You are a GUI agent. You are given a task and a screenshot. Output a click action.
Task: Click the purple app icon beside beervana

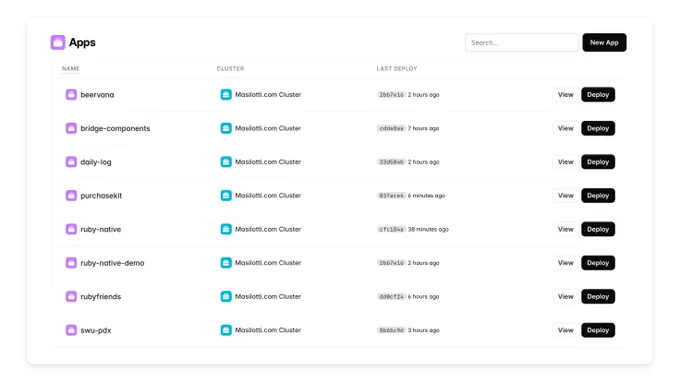point(71,95)
